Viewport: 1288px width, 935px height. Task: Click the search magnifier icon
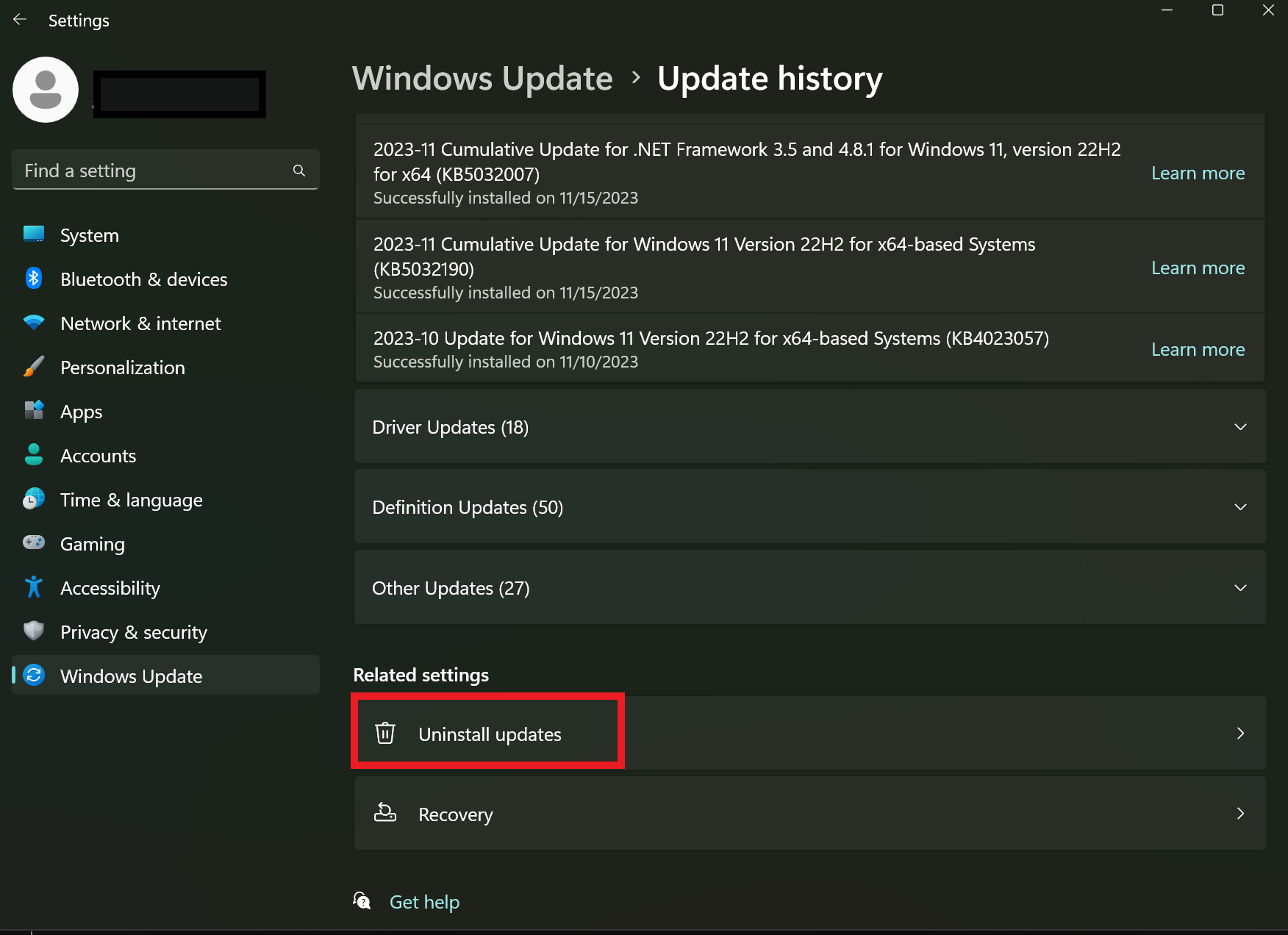click(299, 171)
